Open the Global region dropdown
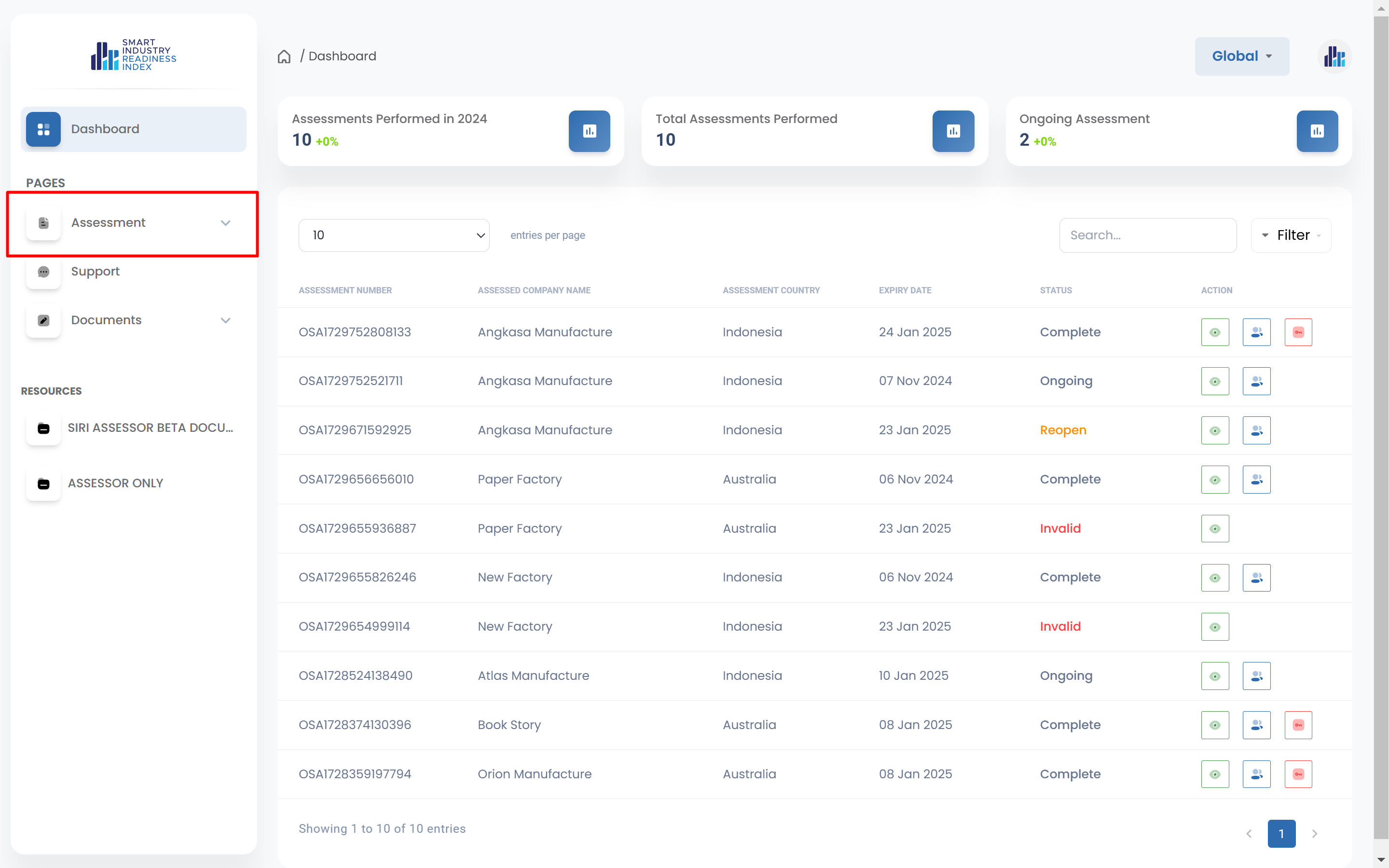The image size is (1389, 868). [x=1241, y=56]
